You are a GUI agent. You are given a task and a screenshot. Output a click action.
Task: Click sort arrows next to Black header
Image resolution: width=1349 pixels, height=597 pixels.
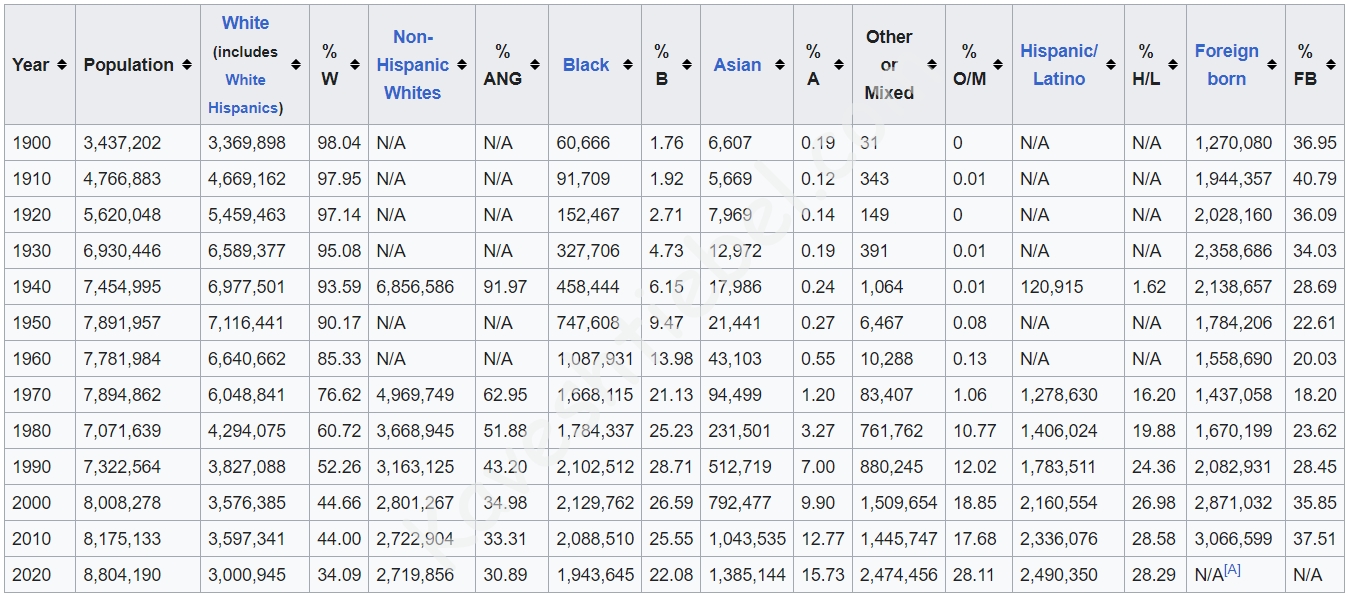(x=627, y=65)
